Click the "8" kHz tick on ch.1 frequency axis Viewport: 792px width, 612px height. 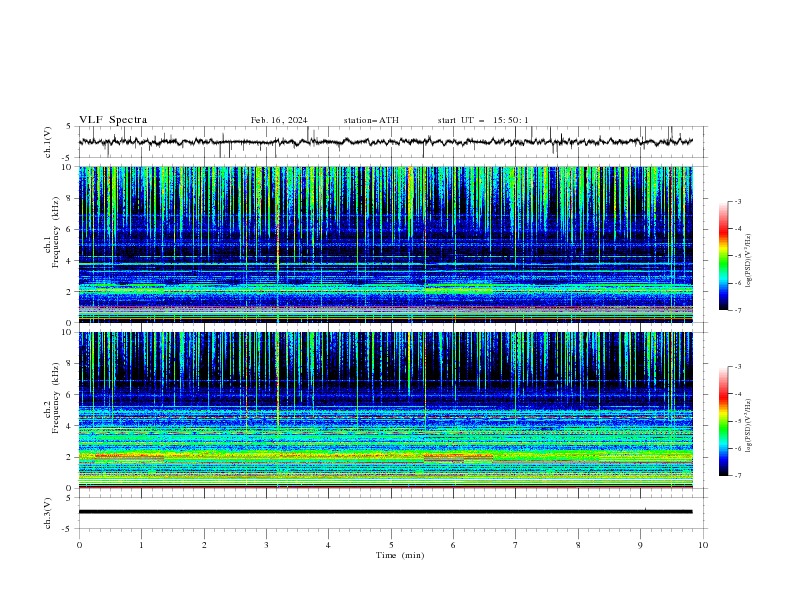click(71, 198)
